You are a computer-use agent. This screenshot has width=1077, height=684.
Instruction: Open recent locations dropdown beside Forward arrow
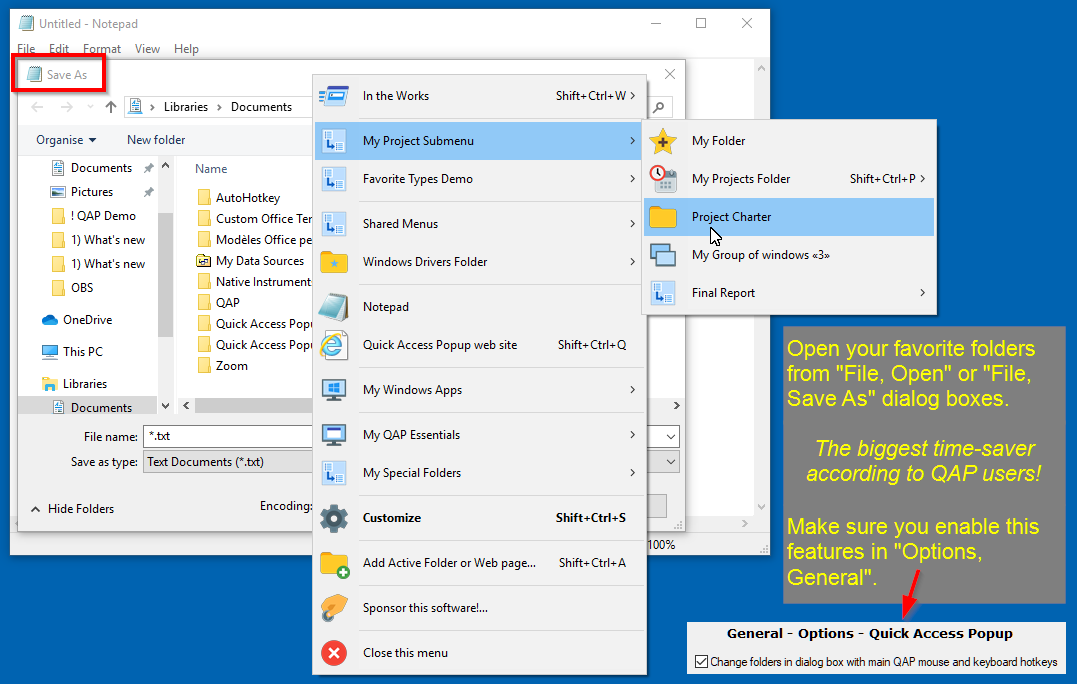tap(90, 107)
